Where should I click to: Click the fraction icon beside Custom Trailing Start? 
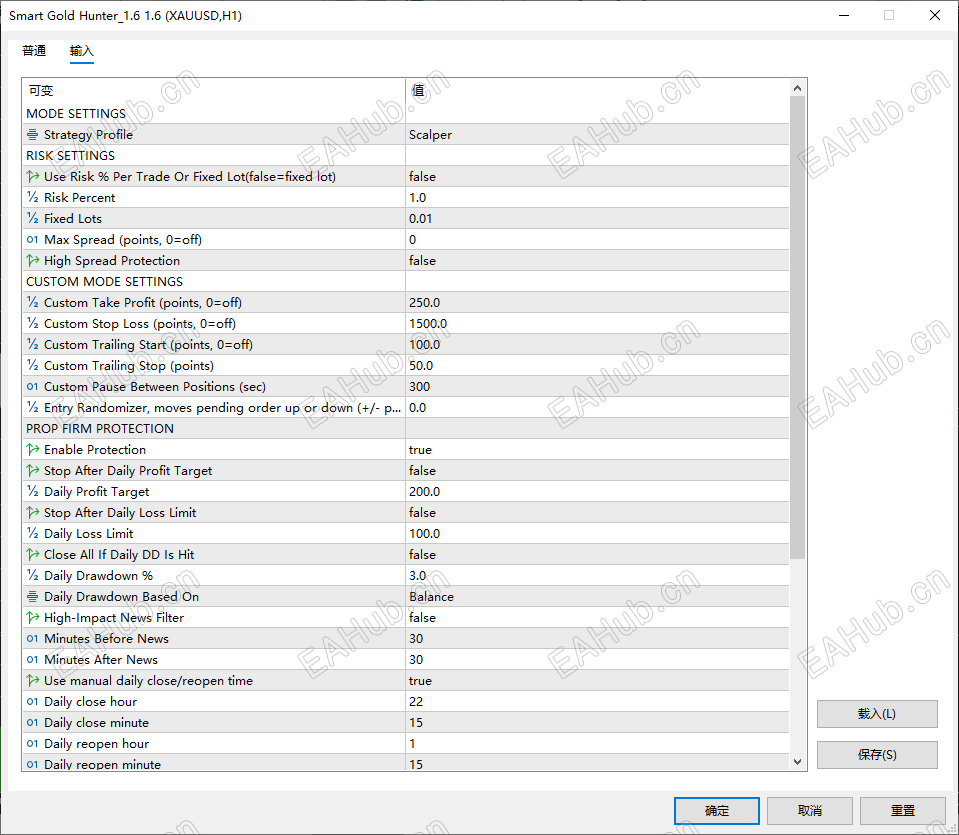32,344
